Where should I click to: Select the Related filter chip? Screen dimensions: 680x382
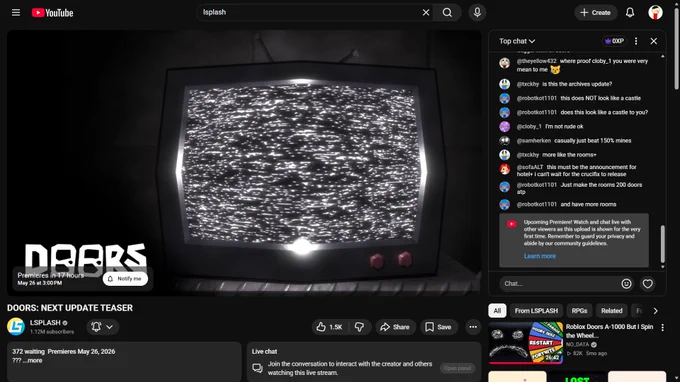pyautogui.click(x=611, y=310)
